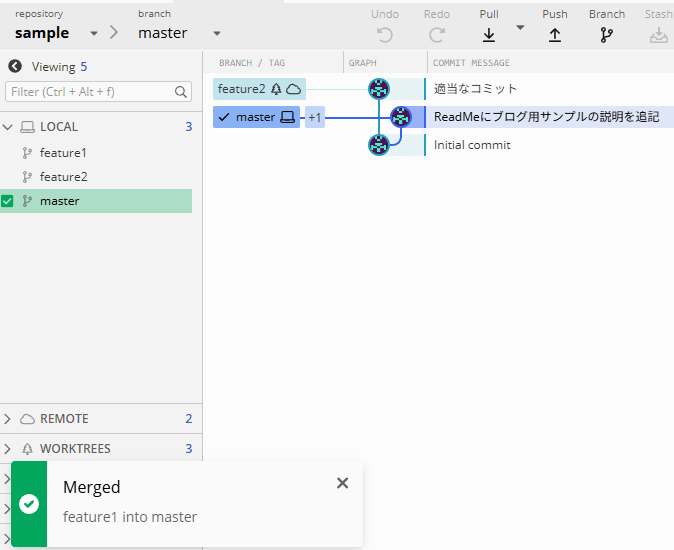The image size is (674, 550).
Task: Open the Initial commit message row
Action: coord(472,145)
